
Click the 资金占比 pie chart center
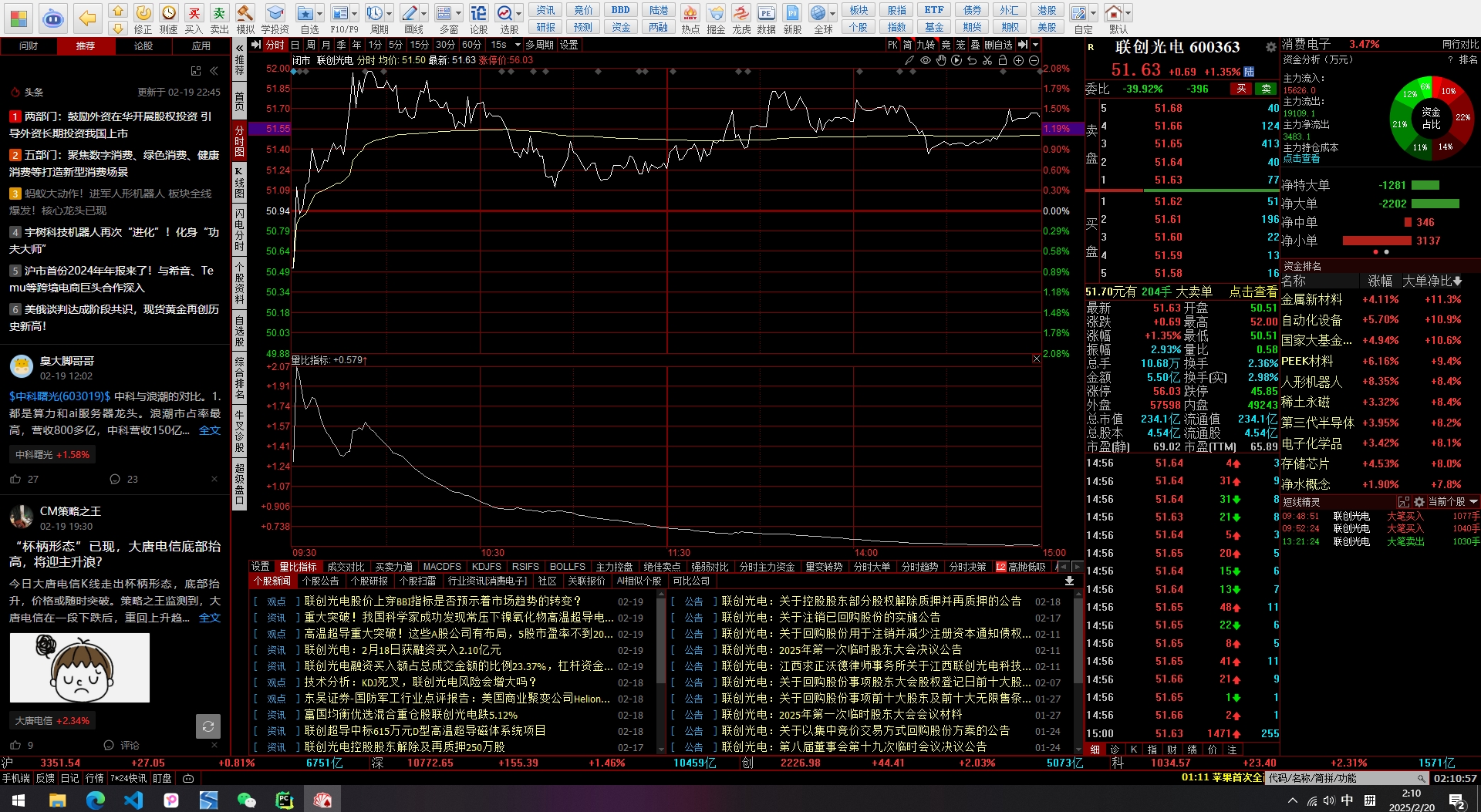point(1431,118)
